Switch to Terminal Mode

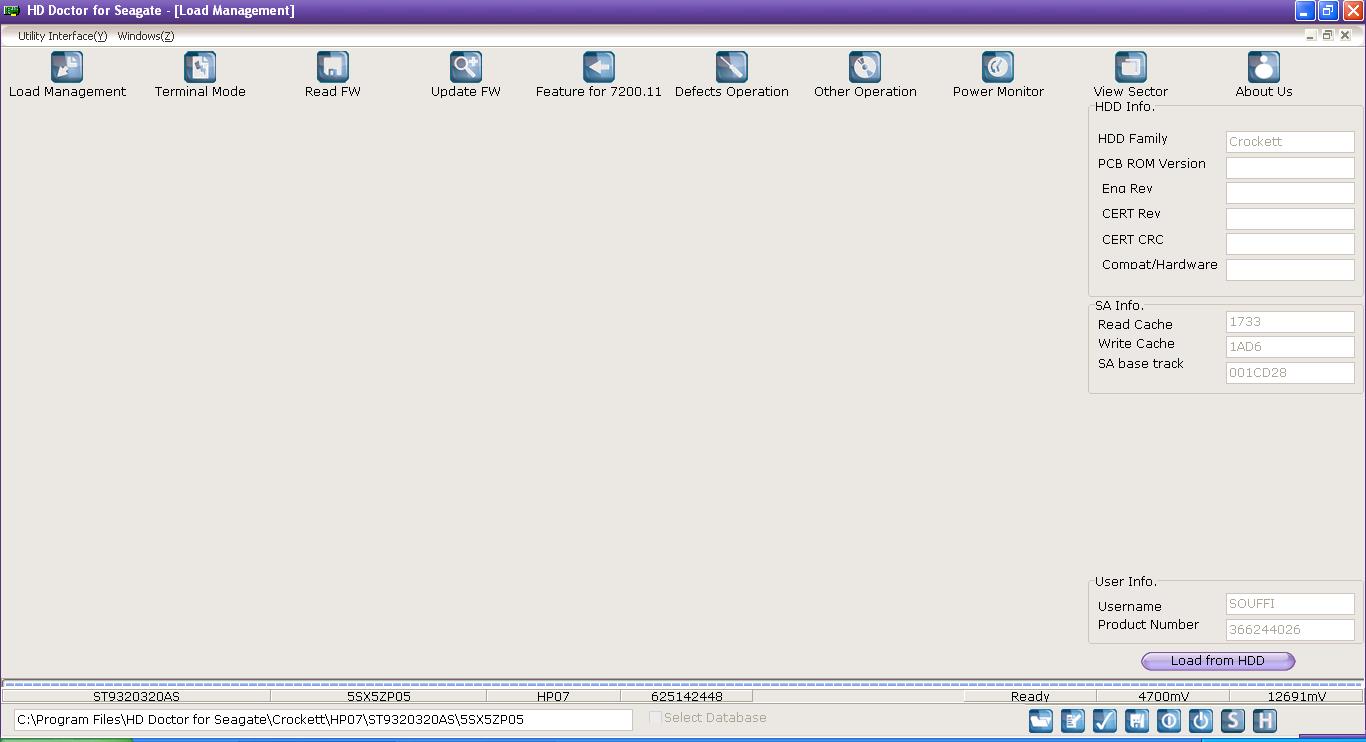pos(200,67)
